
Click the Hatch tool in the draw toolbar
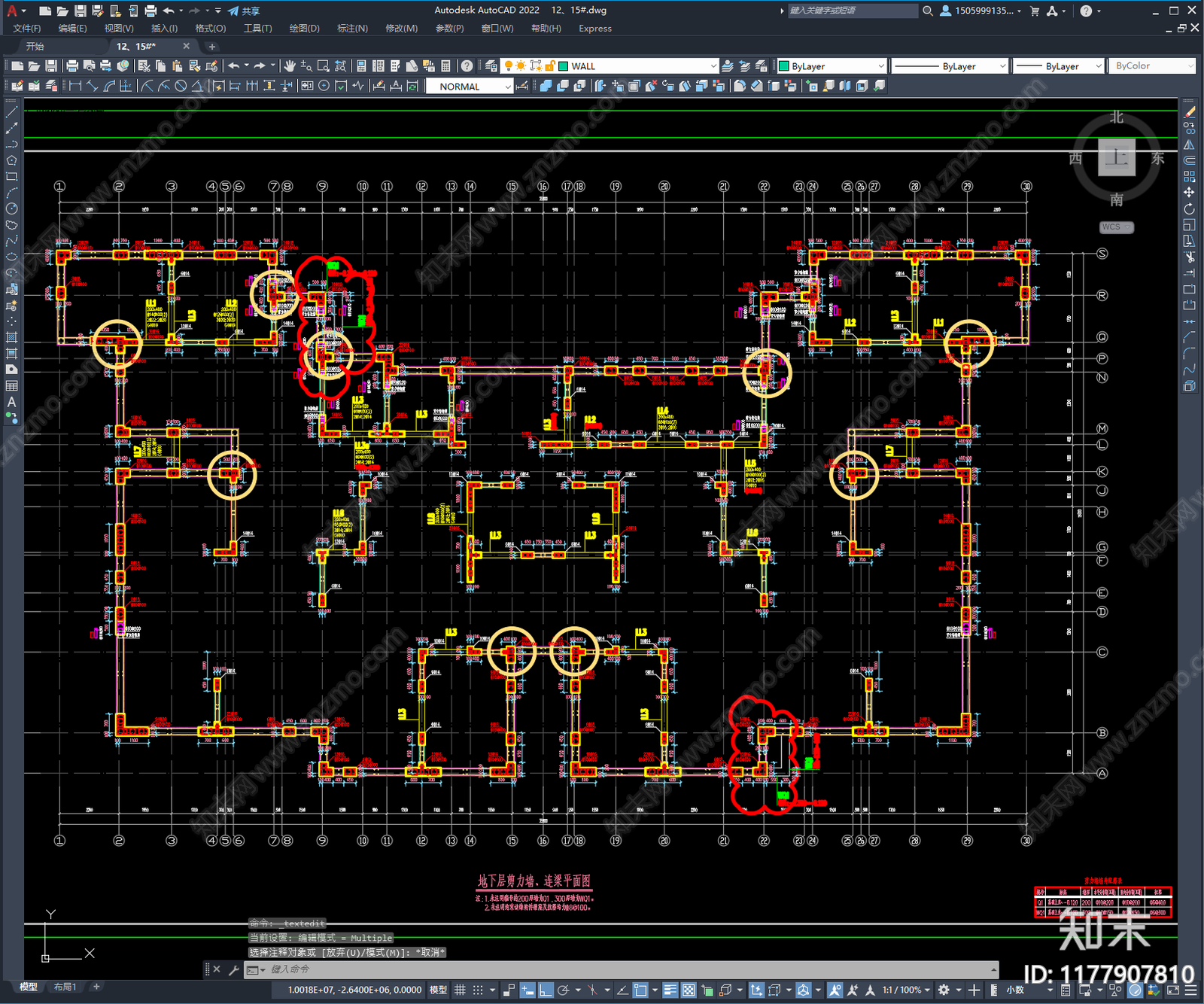[x=11, y=336]
